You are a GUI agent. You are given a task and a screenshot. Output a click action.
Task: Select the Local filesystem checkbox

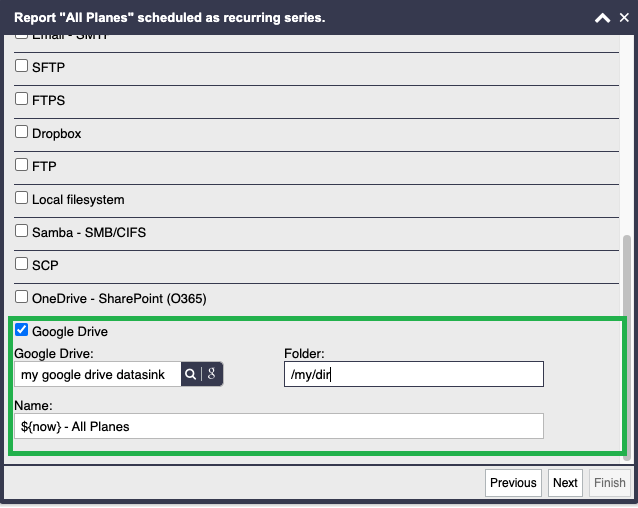coord(21,198)
